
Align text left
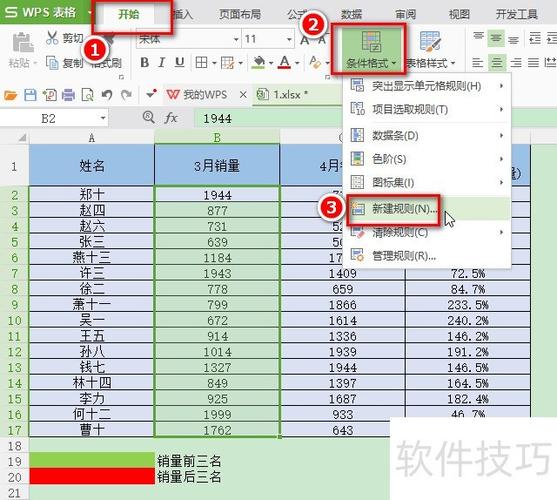point(477,63)
